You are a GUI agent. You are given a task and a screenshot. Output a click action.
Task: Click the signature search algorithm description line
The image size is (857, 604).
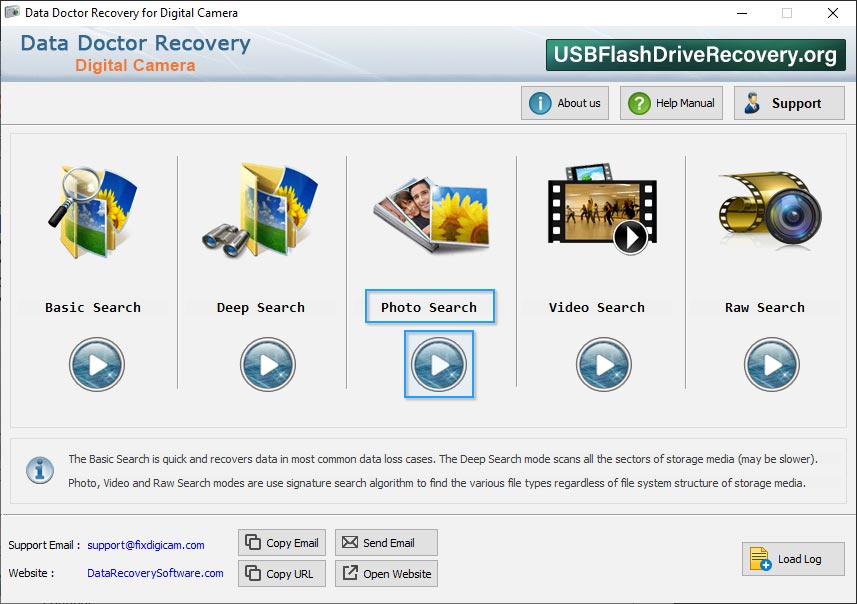coord(437,483)
